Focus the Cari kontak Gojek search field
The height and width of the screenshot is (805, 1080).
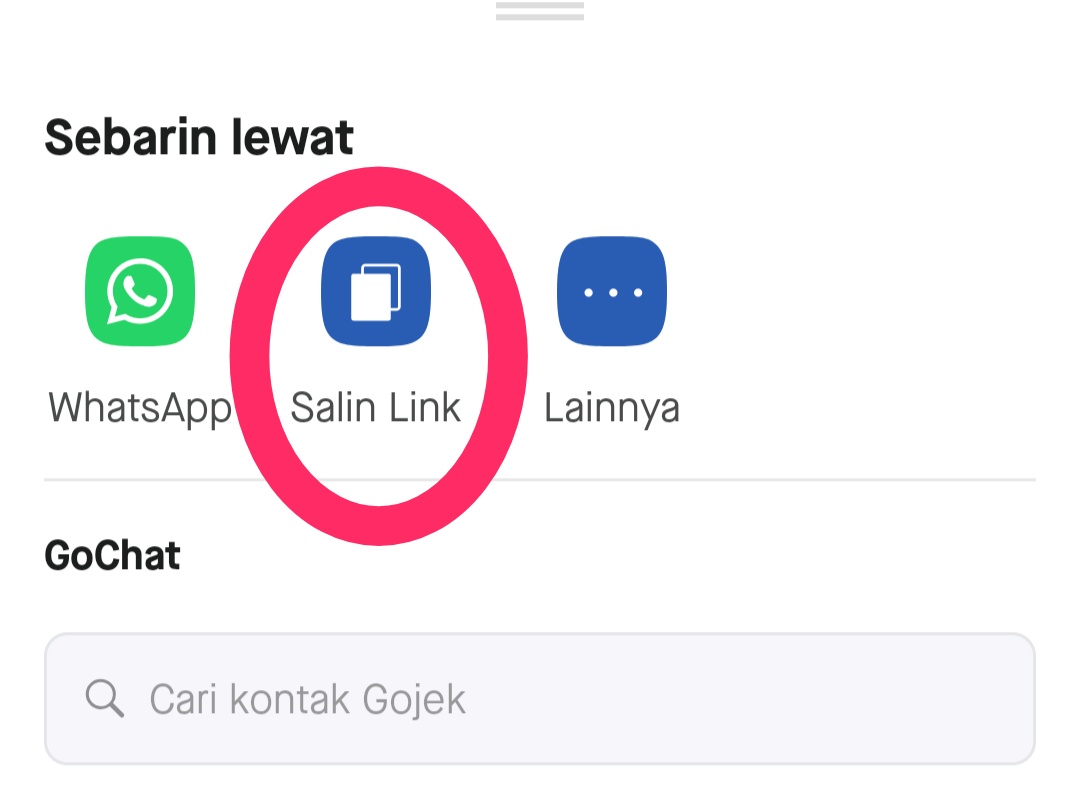coord(540,699)
